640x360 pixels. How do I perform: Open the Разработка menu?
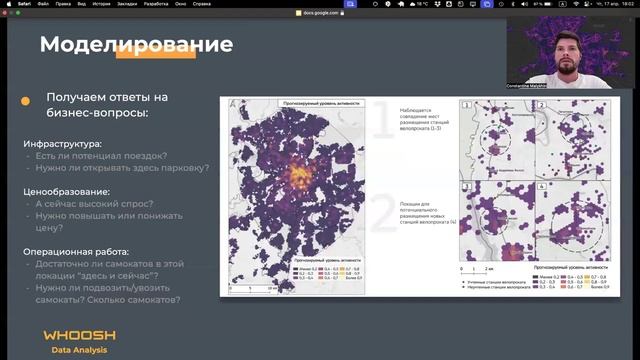(x=156, y=4)
